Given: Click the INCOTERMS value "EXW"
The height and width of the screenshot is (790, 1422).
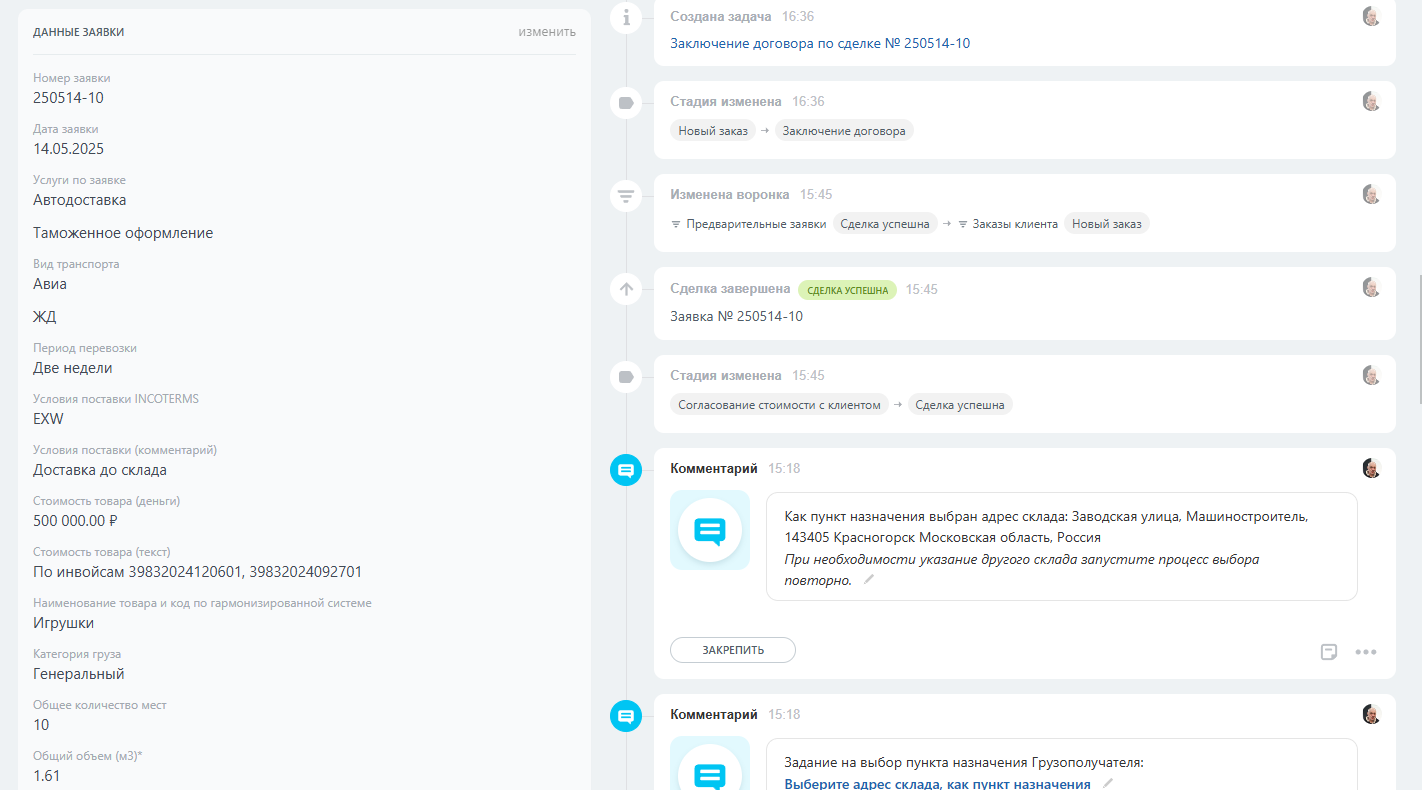Looking at the screenshot, I should (48, 419).
